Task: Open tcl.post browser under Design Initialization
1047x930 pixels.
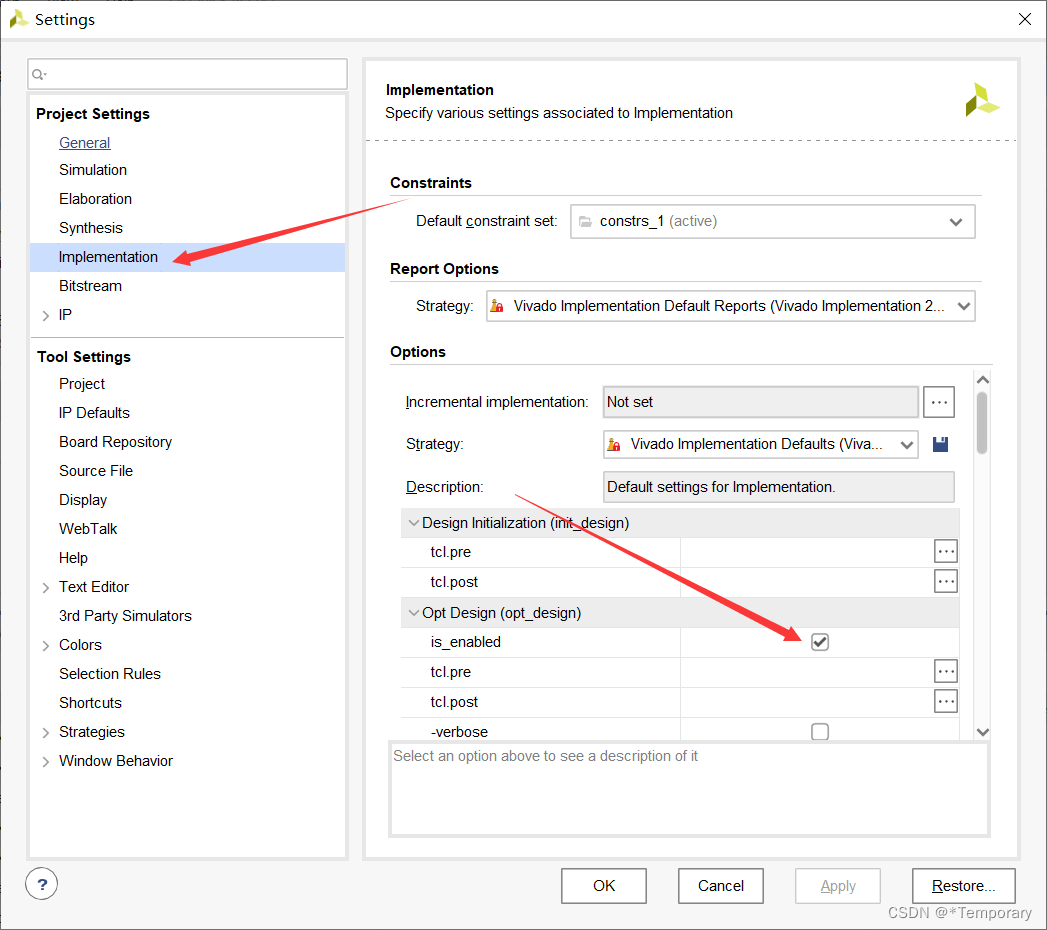Action: click(x=945, y=581)
